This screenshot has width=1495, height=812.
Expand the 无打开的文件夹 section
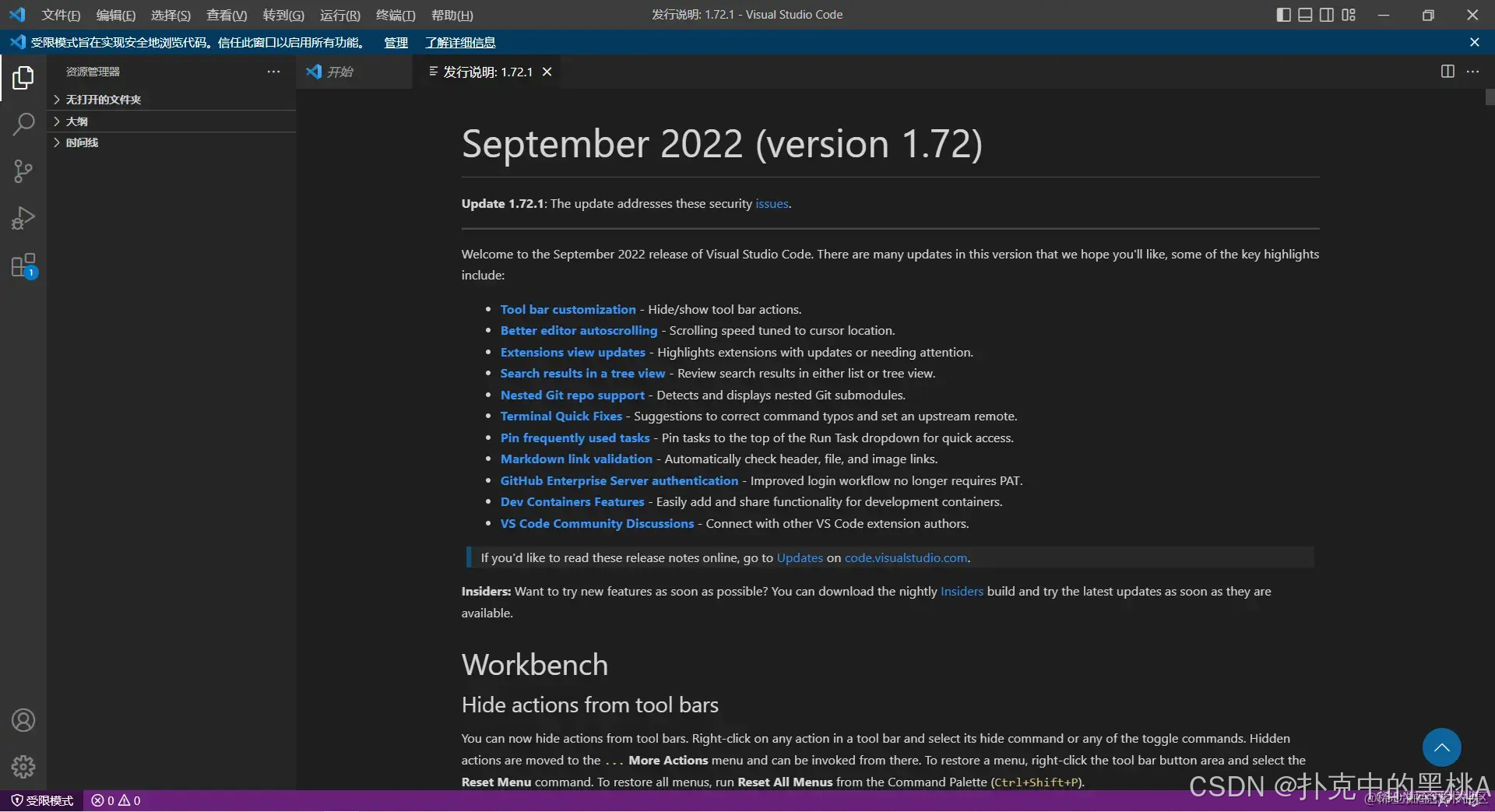(171, 100)
